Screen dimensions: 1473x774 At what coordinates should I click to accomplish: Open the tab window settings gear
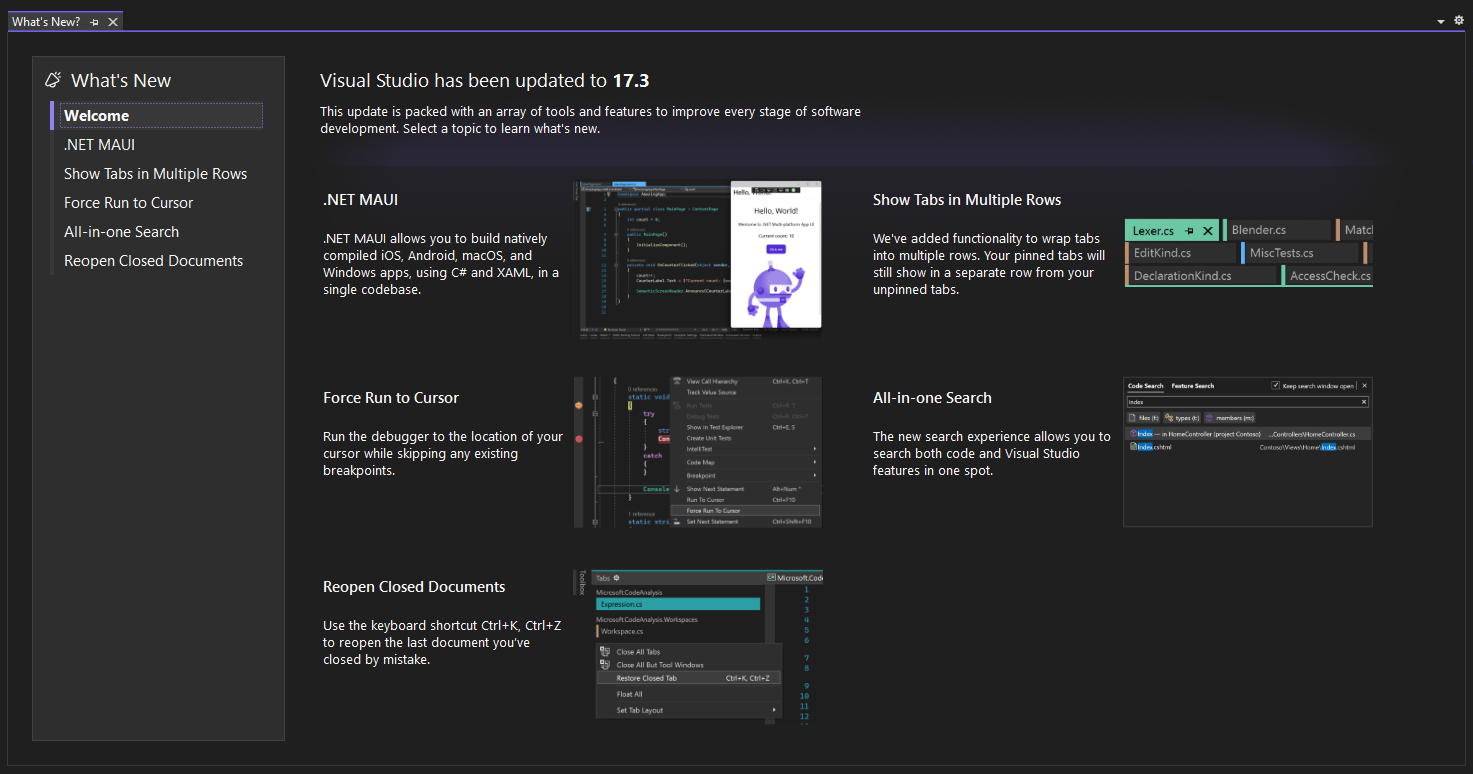(1459, 21)
